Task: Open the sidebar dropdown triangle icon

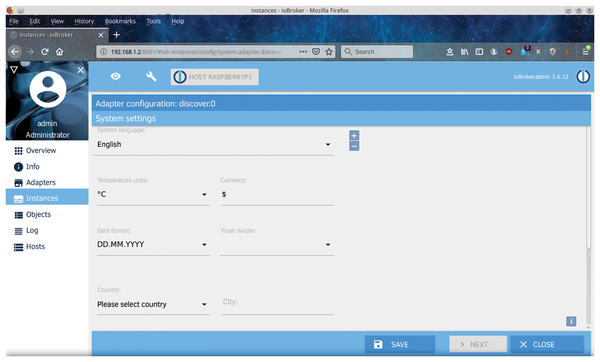Action: coord(14,70)
